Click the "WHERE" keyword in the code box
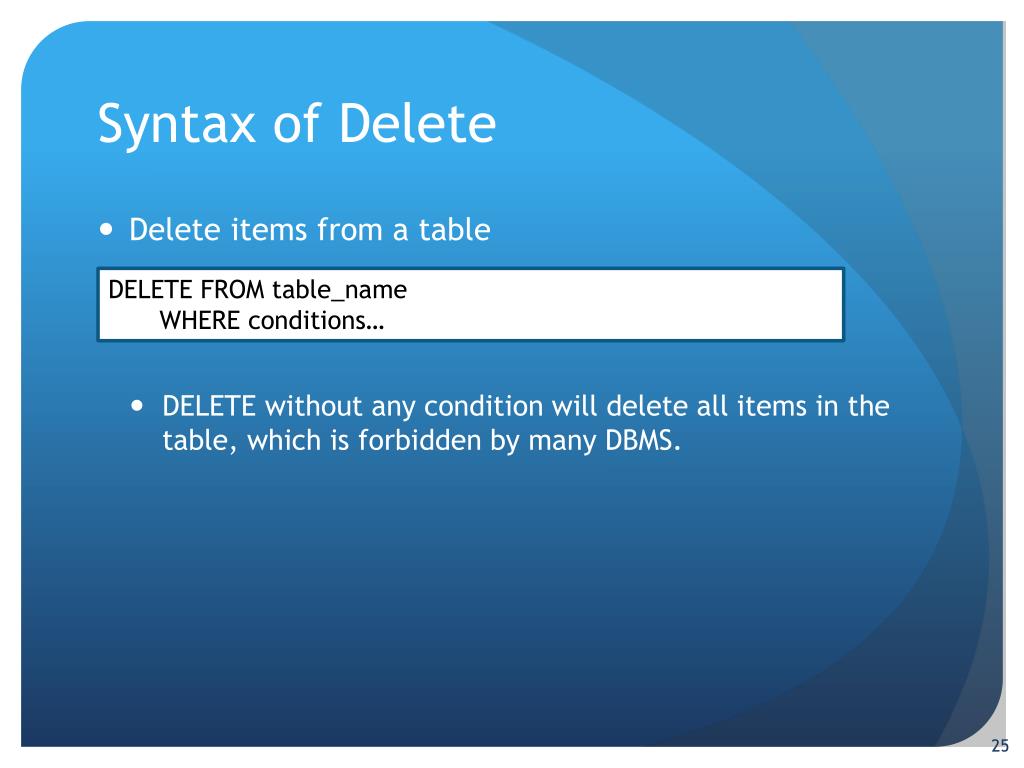Viewport: 1024px width, 768px height. (x=200, y=320)
